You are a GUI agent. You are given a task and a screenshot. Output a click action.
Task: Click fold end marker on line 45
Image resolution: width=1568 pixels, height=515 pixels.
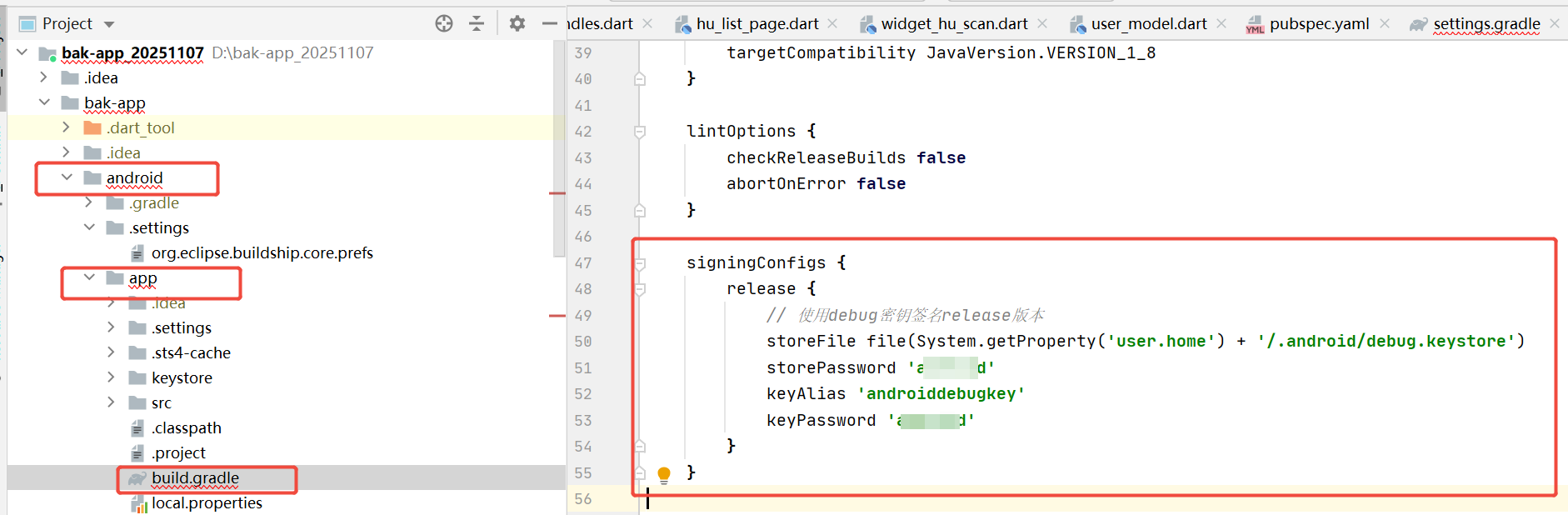(640, 210)
